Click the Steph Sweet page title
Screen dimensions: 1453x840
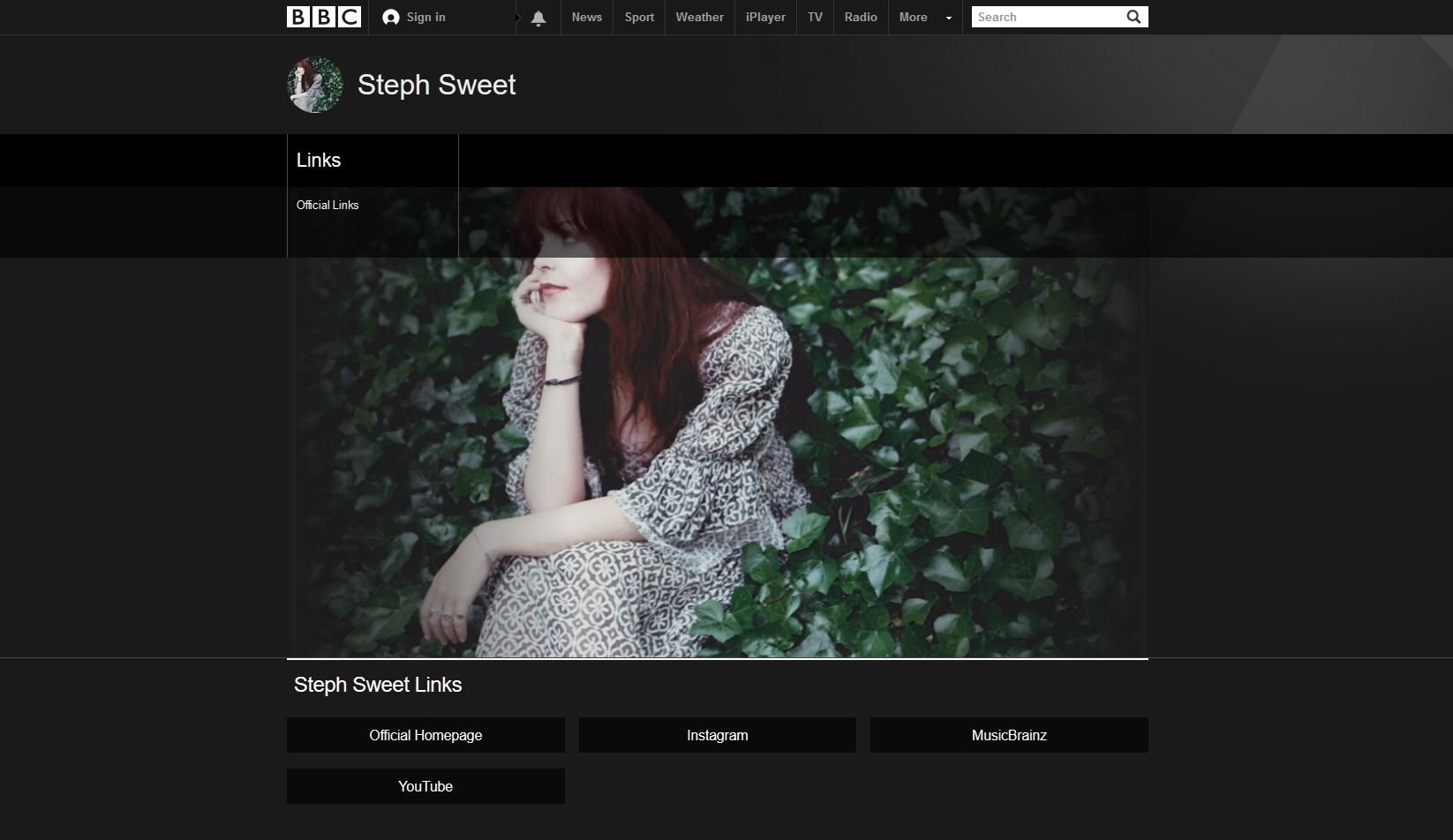[436, 85]
